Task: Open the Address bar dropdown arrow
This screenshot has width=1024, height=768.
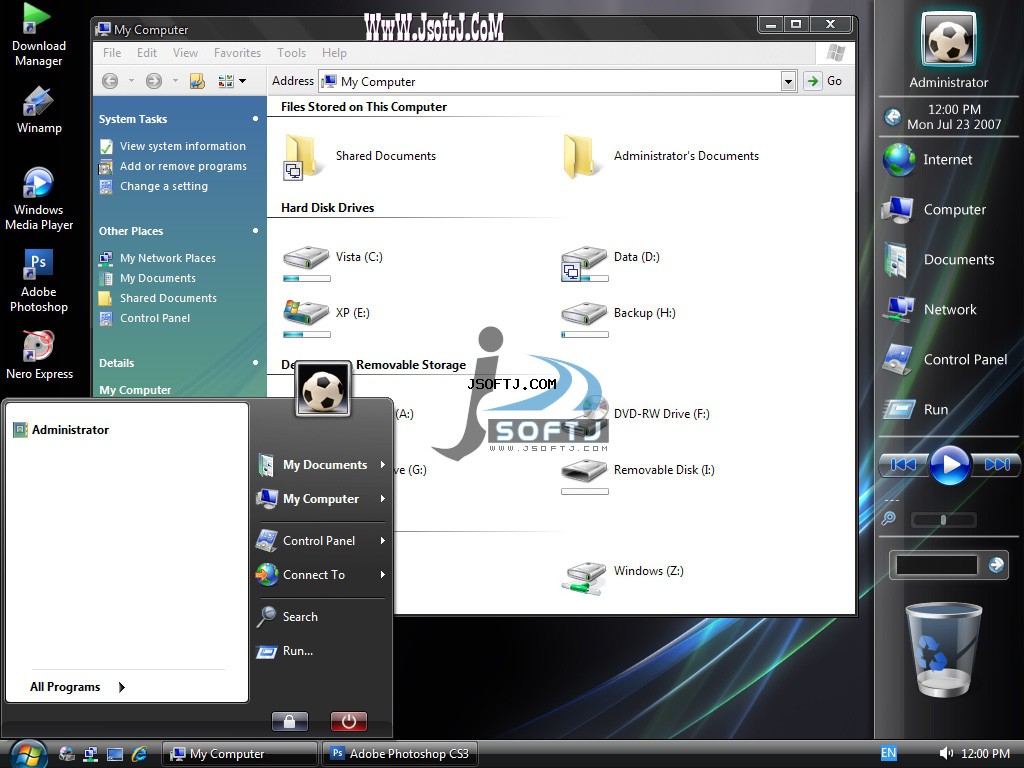Action: 788,82
